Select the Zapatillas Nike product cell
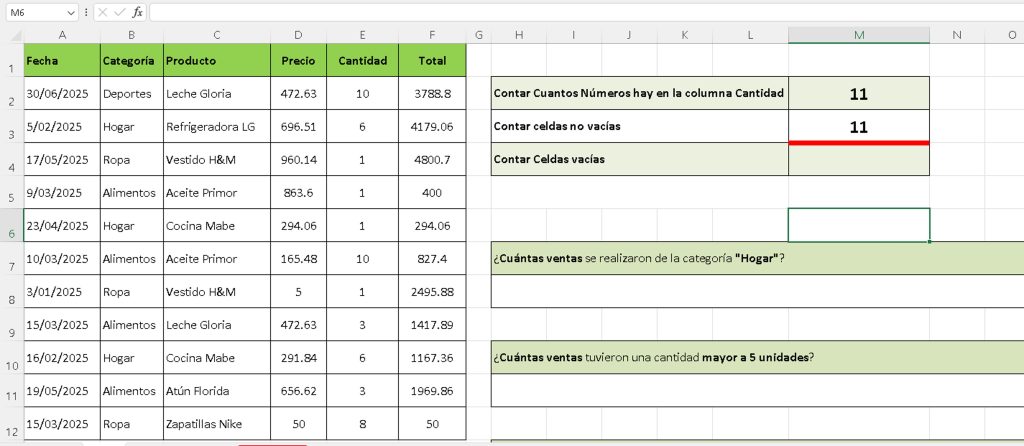 [x=216, y=423]
